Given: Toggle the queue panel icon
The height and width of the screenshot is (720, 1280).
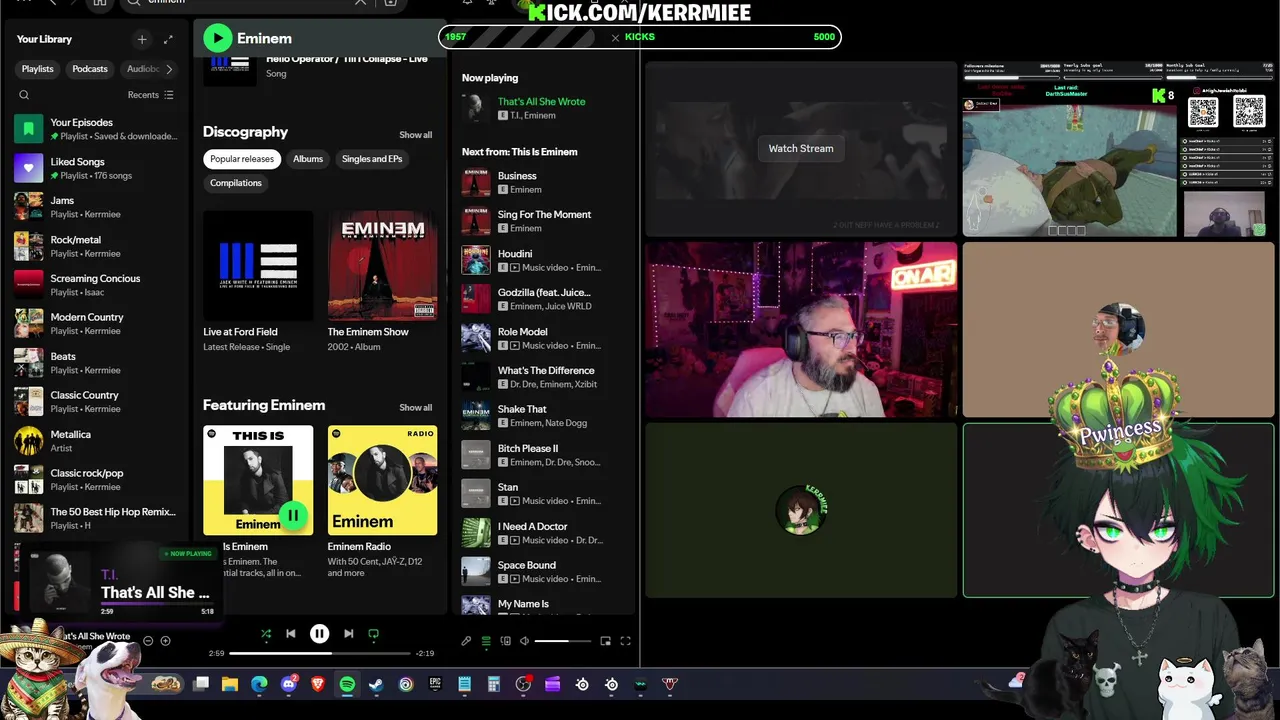Looking at the screenshot, I should pyautogui.click(x=486, y=641).
